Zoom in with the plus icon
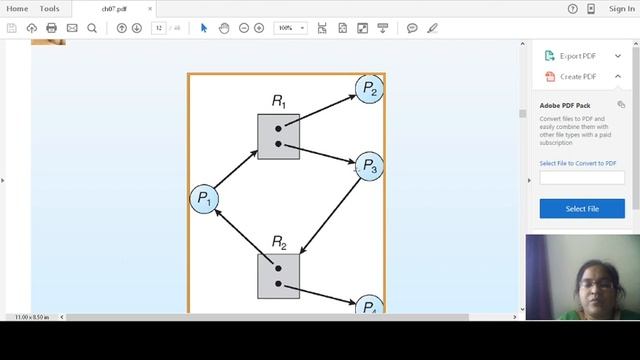The height and width of the screenshot is (360, 640). (x=259, y=28)
